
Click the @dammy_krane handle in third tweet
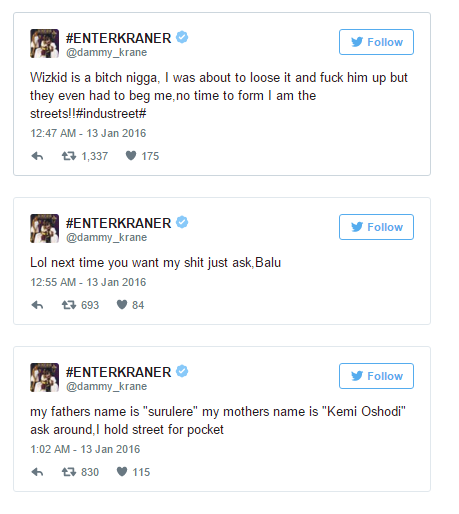(106, 386)
